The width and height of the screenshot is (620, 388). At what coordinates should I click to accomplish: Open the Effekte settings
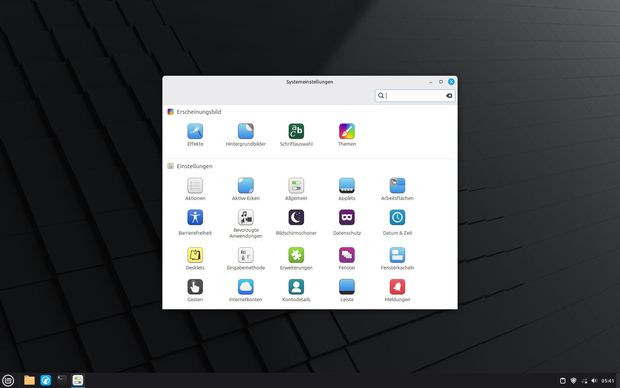195,135
